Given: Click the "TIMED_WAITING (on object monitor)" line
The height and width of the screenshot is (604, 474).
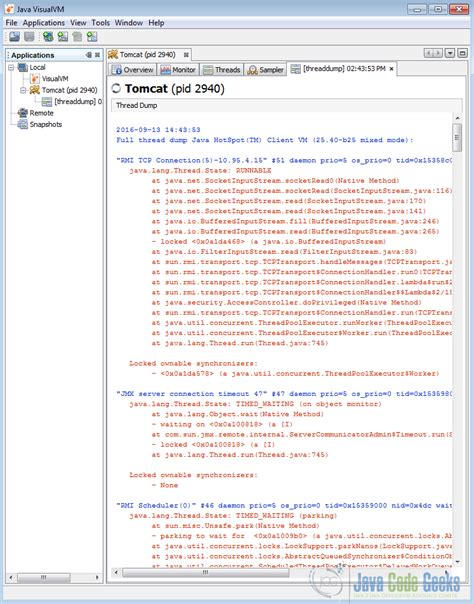Looking at the screenshot, I should (x=255, y=404).
